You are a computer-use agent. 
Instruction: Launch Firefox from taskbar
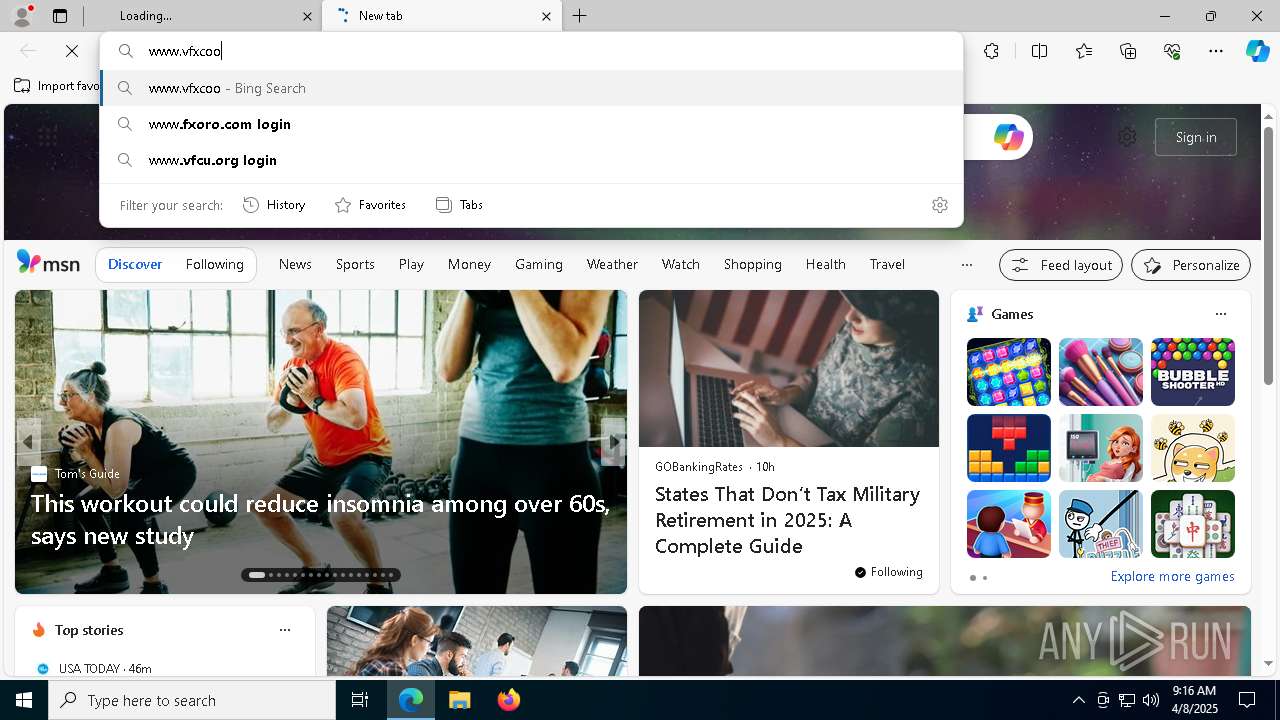[508, 700]
